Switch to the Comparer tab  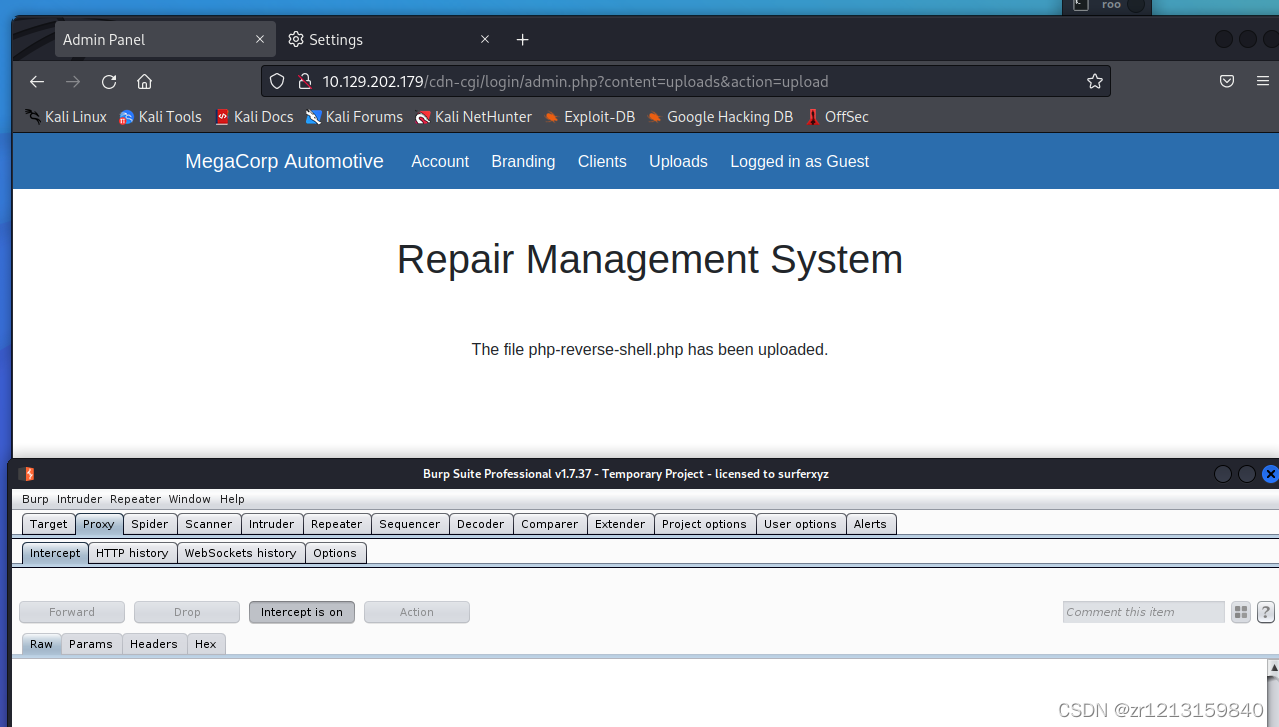[x=550, y=524]
